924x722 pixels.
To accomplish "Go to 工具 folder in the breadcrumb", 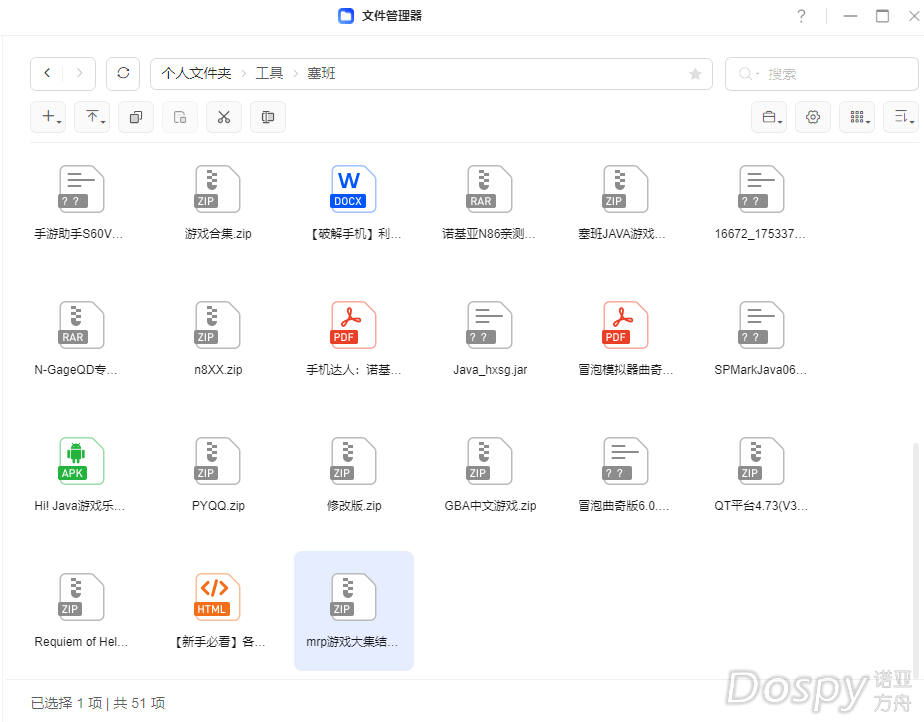I will [x=269, y=74].
